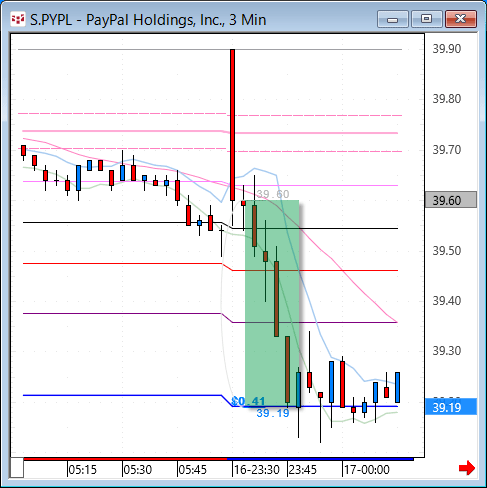Close the S.PYPL chart window

(x=461, y=19)
